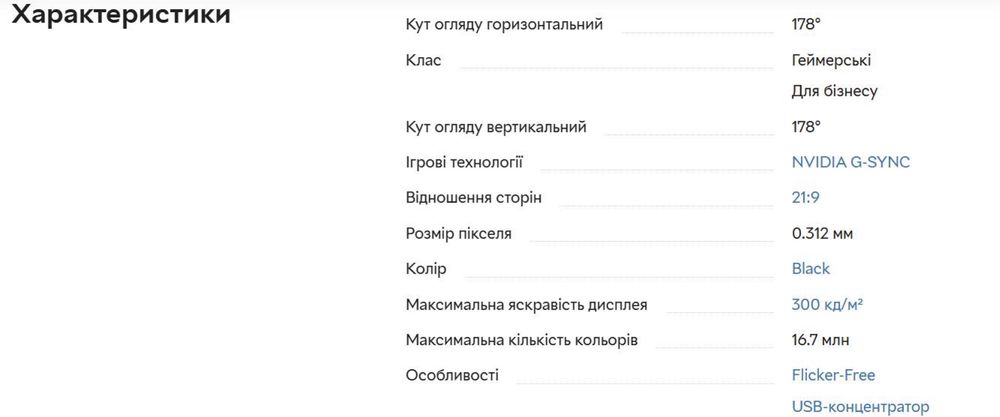Click the 21:9 aspect ratio link
The height and width of the screenshot is (417, 1000).
pos(806,198)
